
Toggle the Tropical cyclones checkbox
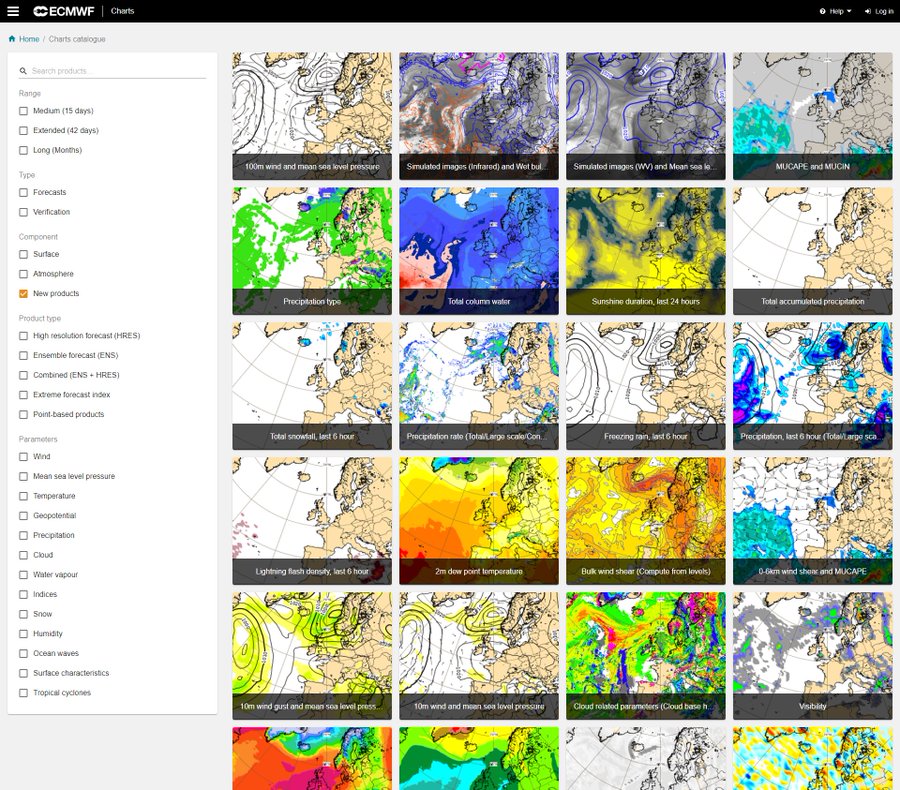pyautogui.click(x=24, y=693)
